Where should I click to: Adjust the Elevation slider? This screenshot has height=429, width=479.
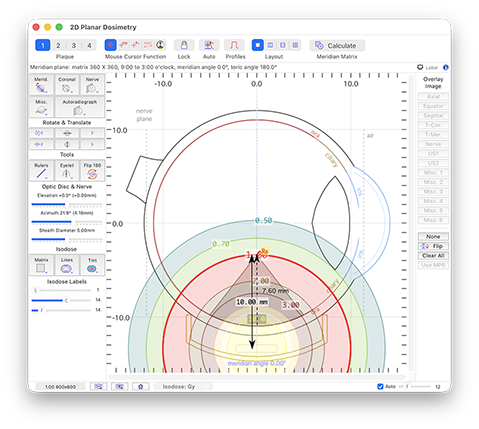pos(67,204)
